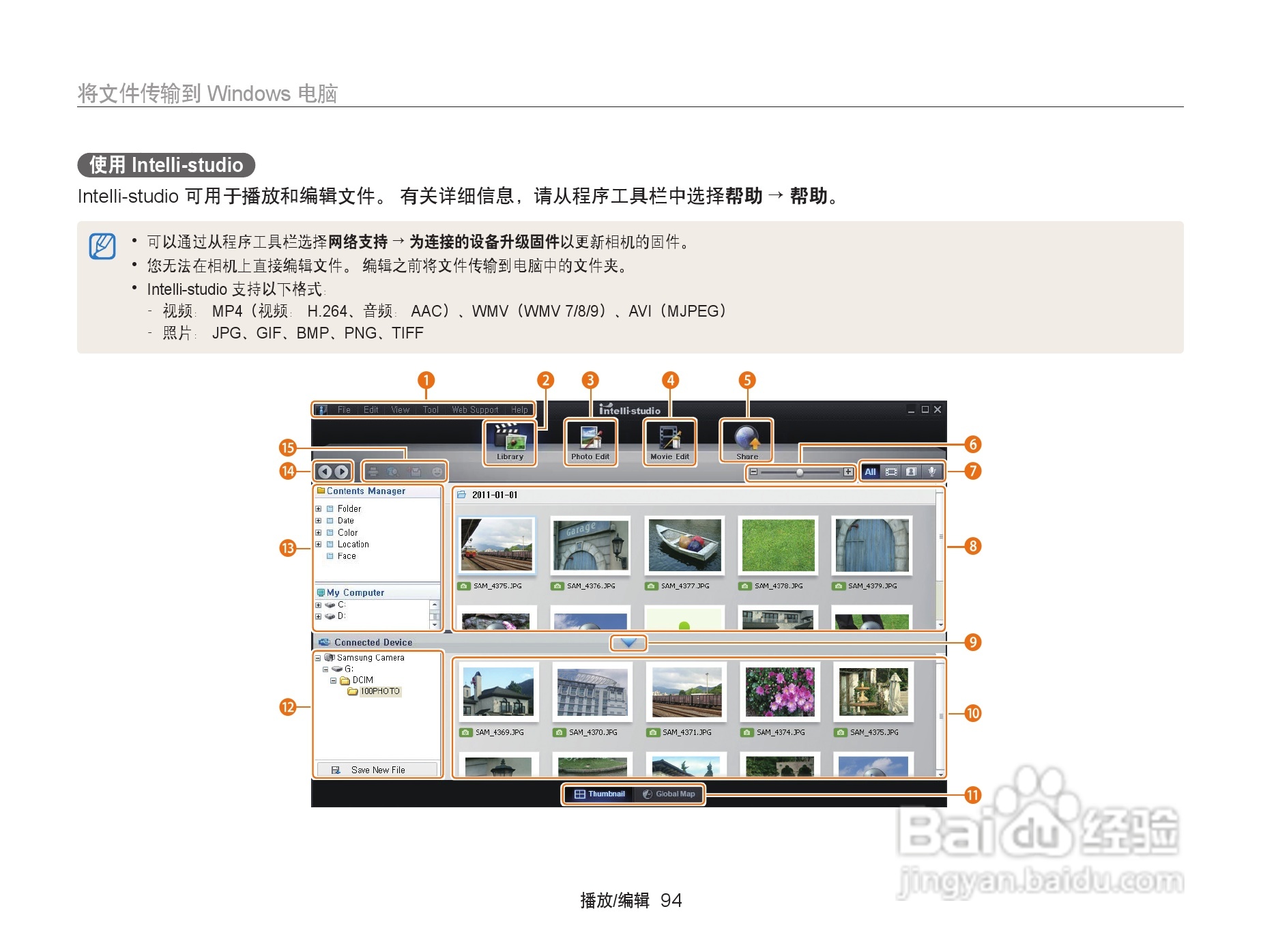Expand the Folder node in Contents Manager
1261x952 pixels.
318,509
